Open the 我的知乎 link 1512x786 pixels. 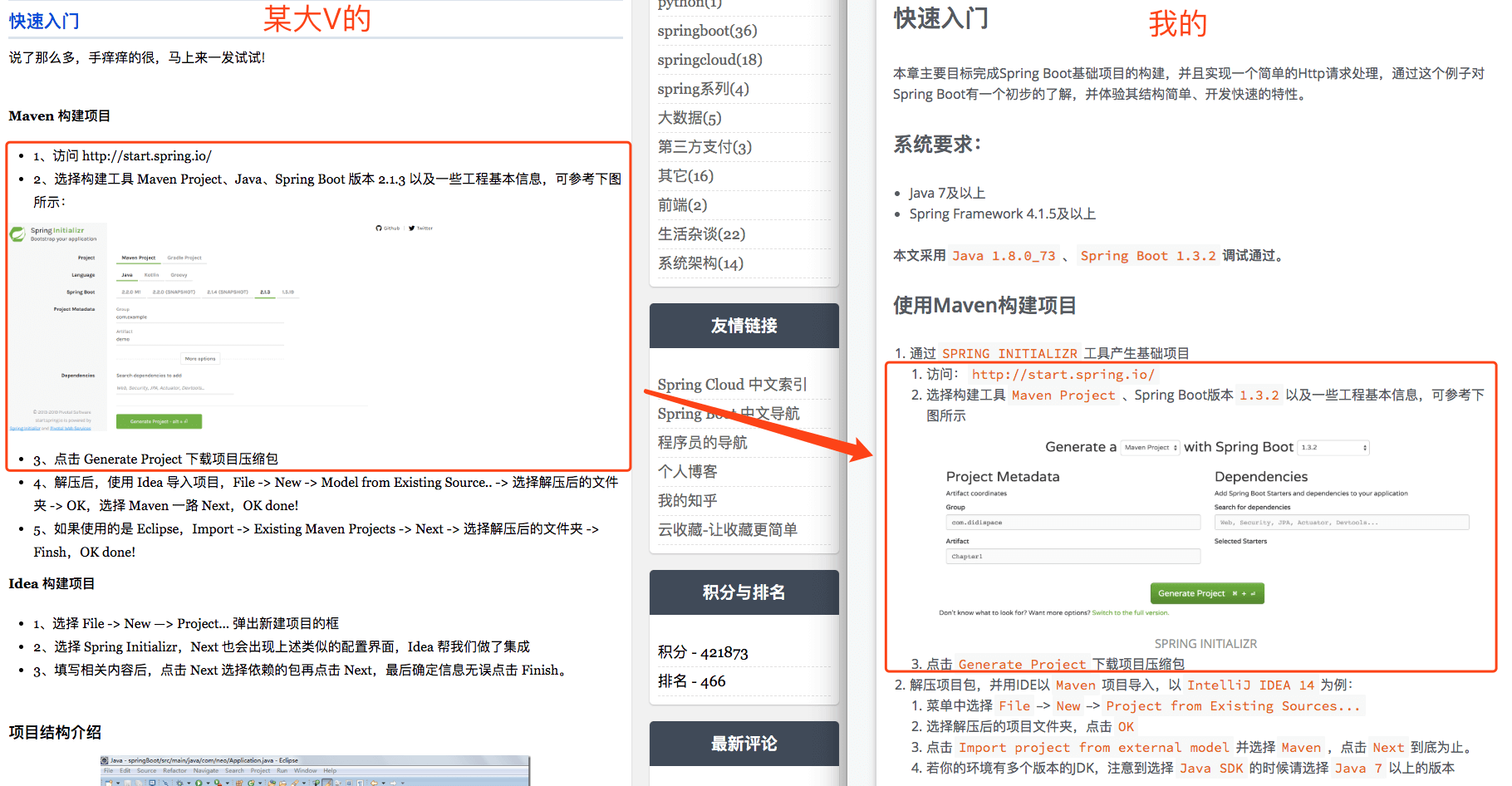687,501
